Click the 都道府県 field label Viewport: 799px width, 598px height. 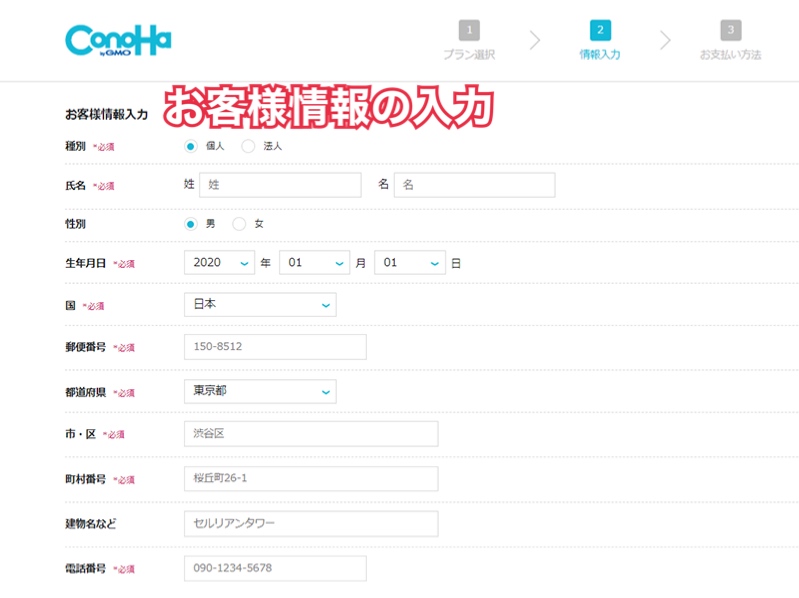[86, 392]
